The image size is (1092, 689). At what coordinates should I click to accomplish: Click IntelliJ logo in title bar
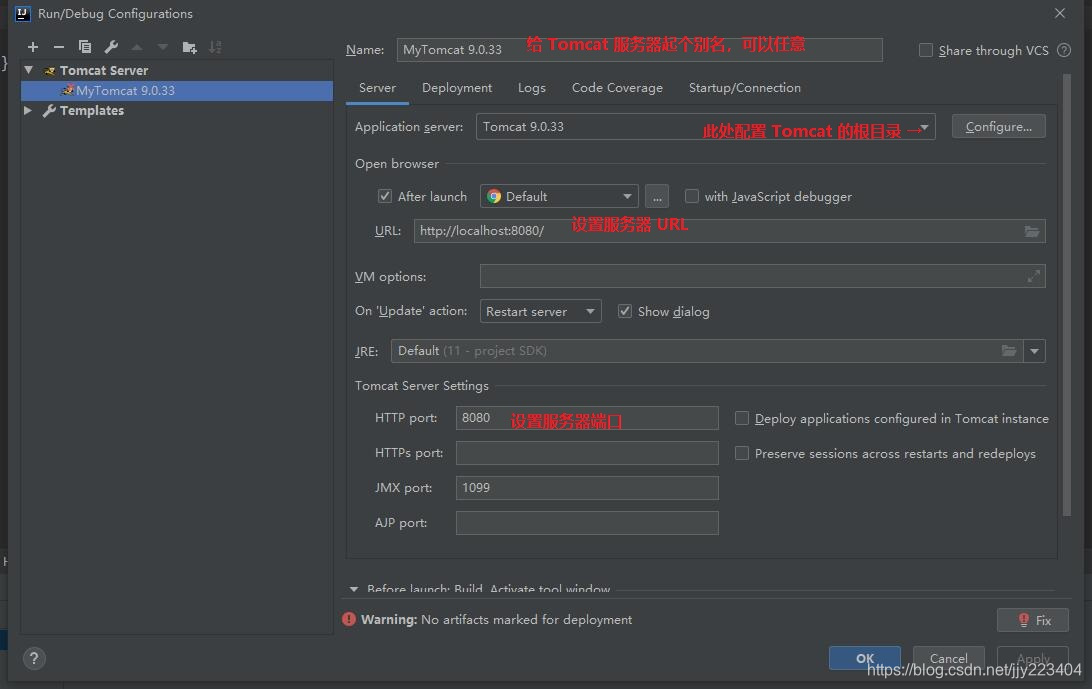[22, 14]
